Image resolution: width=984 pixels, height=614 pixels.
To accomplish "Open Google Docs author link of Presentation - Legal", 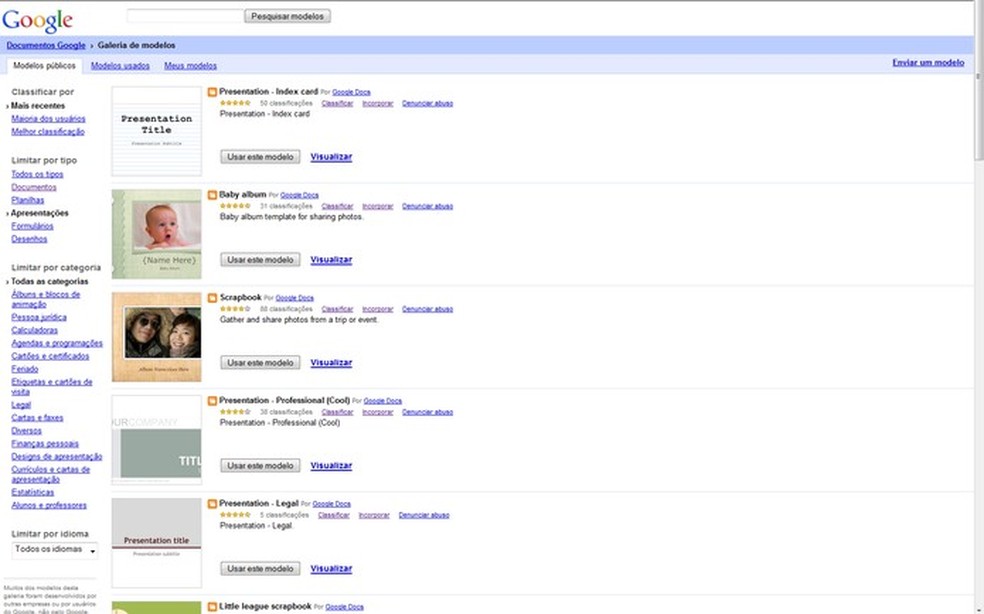I will click(x=331, y=504).
